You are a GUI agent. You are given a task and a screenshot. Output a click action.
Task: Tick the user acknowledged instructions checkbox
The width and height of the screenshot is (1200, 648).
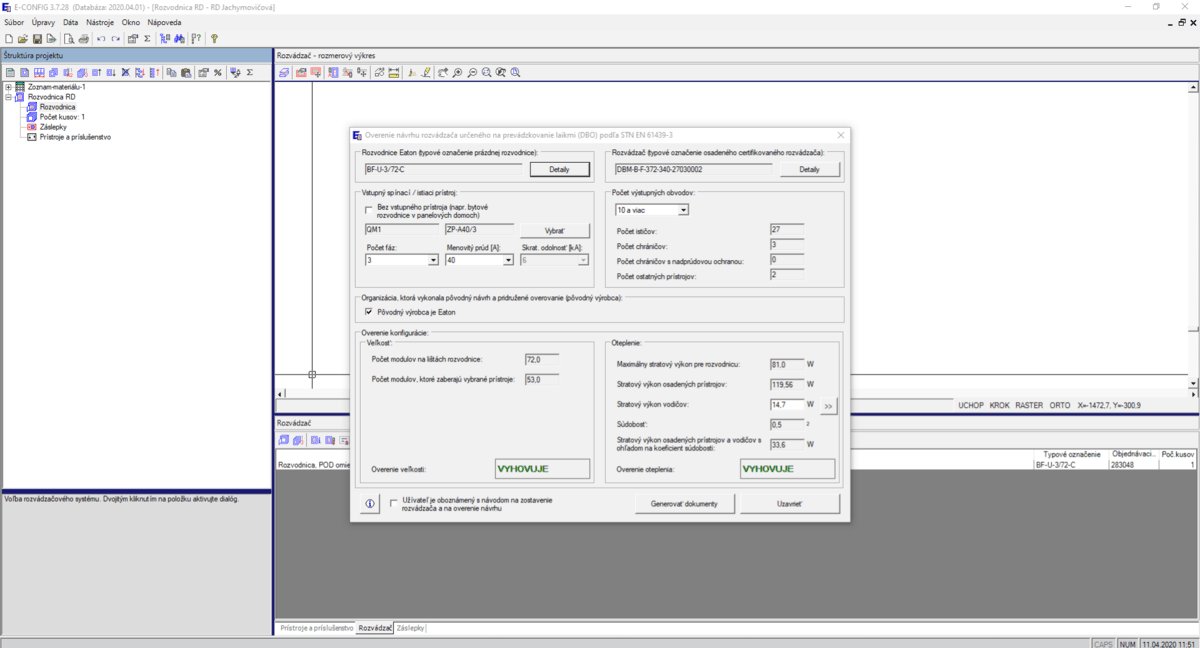(x=394, y=504)
